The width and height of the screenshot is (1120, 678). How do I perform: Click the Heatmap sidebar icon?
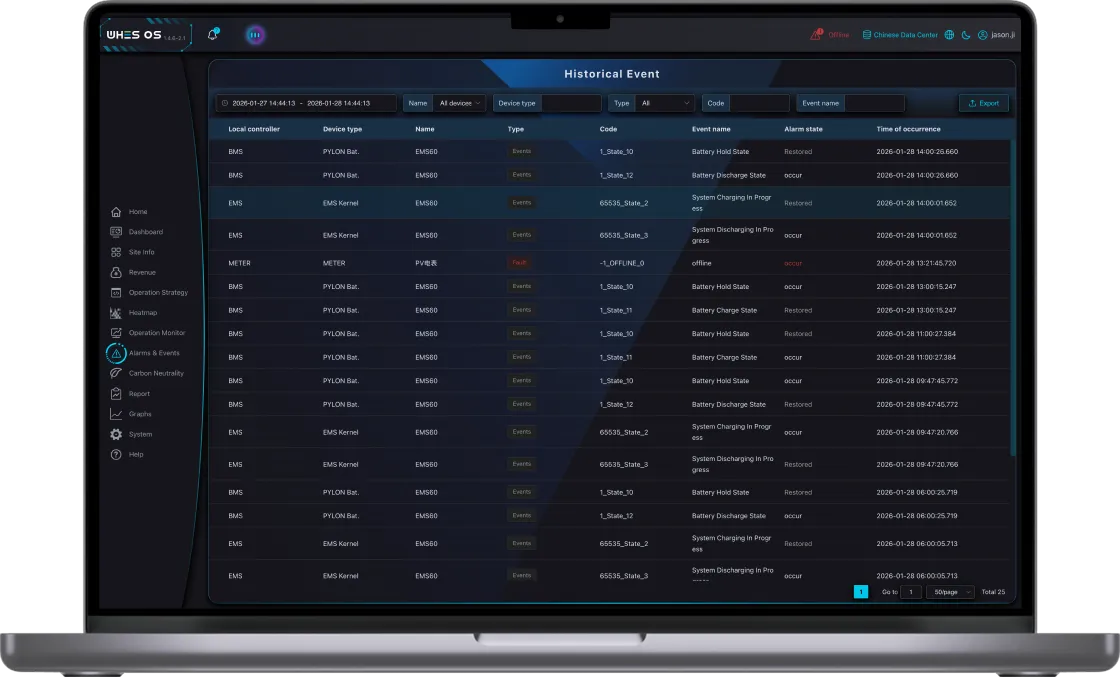(x=116, y=313)
